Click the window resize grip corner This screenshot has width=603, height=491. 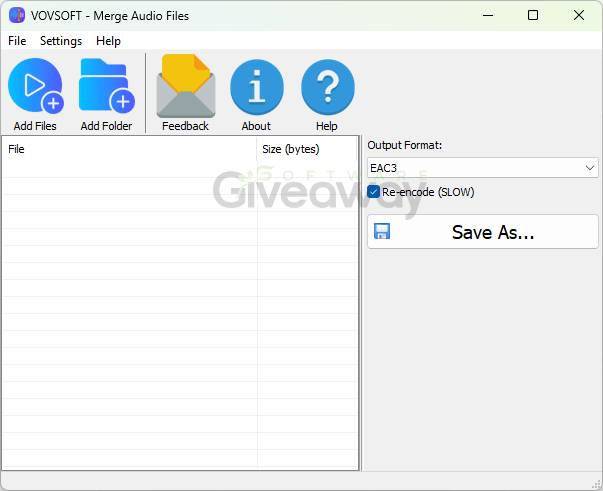coord(596,484)
